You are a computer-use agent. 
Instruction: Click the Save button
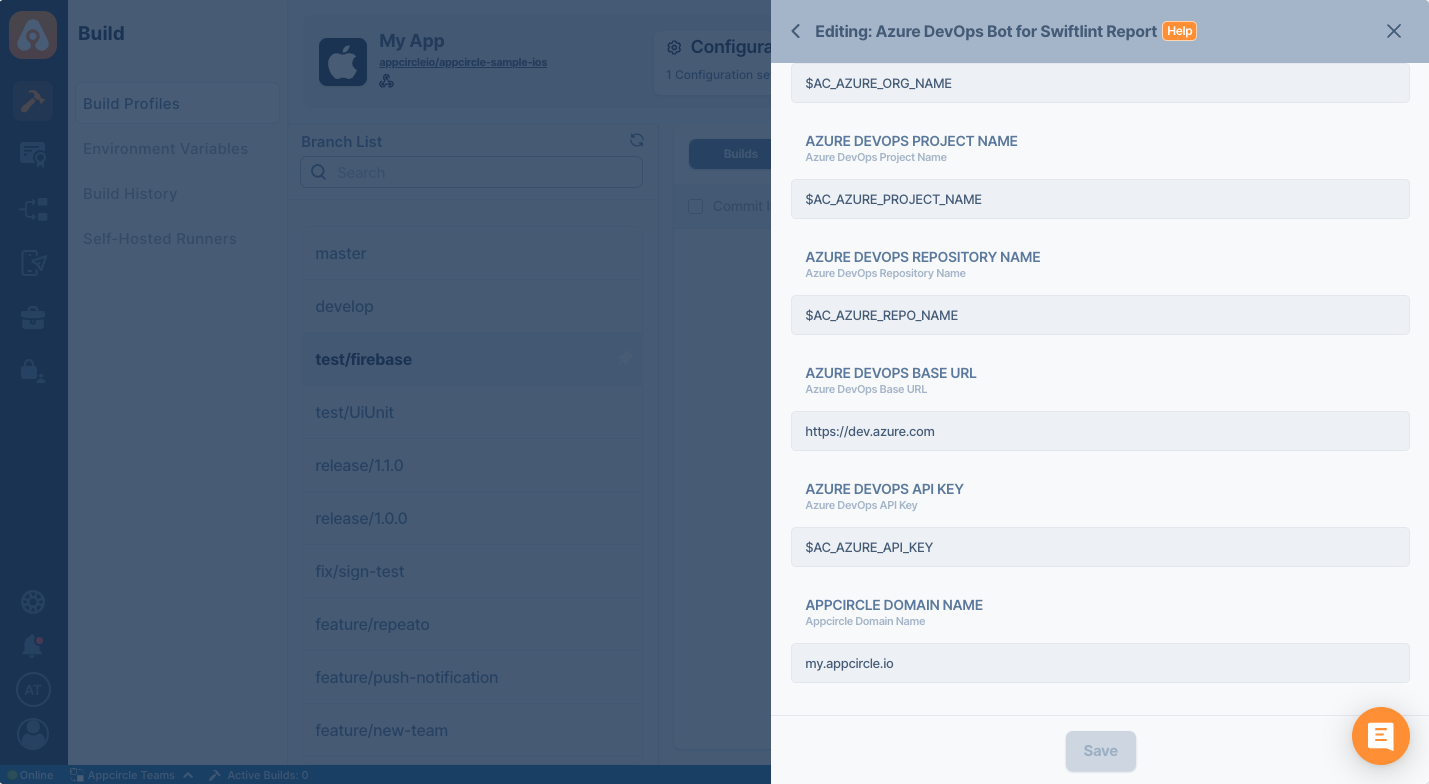click(x=1100, y=751)
